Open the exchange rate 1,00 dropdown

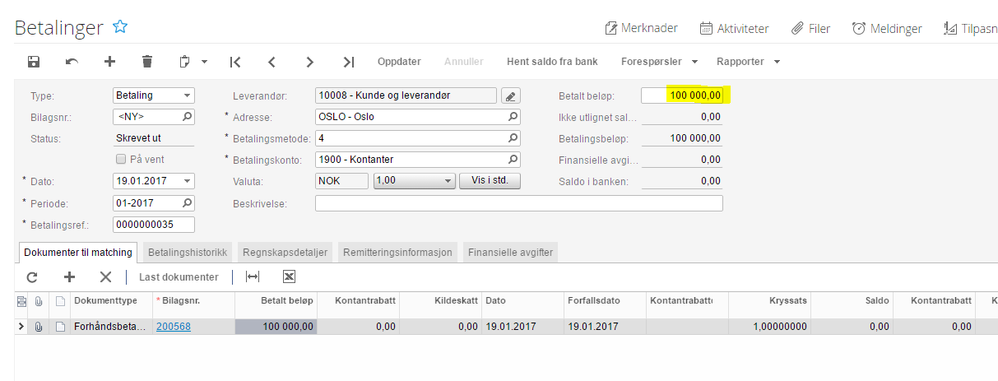[447, 181]
